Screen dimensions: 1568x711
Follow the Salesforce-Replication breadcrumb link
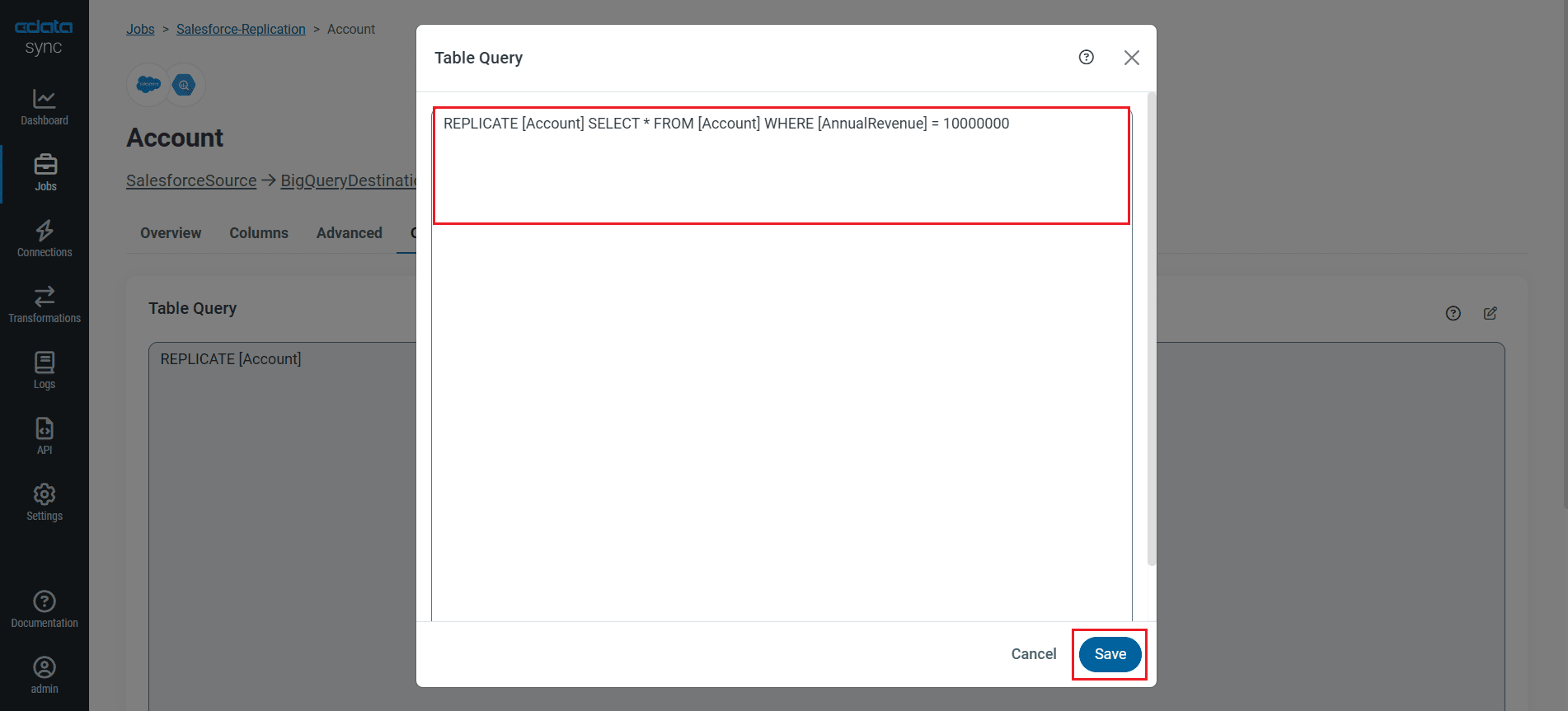tap(241, 30)
